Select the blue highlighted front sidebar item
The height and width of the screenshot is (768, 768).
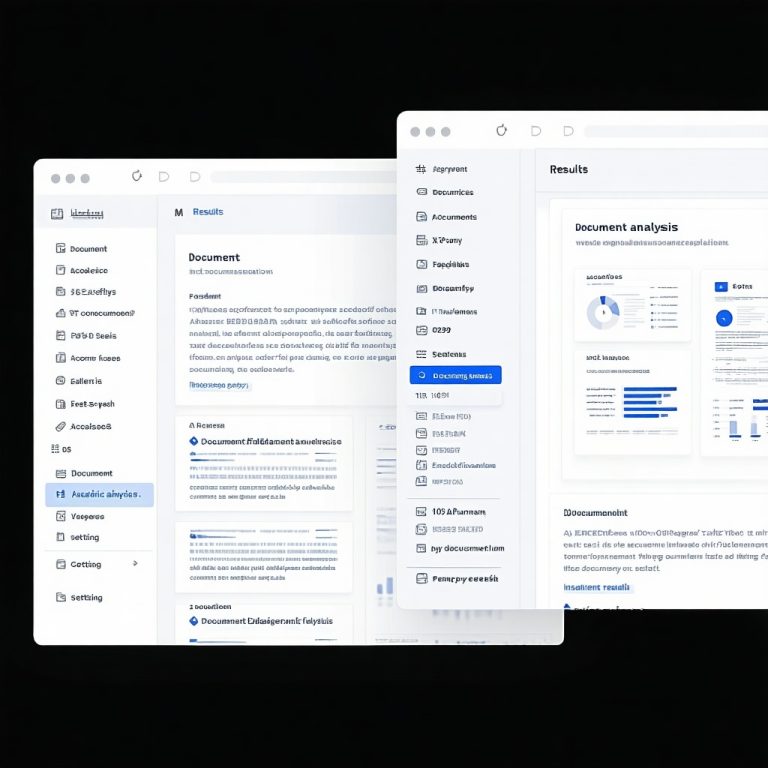point(456,375)
